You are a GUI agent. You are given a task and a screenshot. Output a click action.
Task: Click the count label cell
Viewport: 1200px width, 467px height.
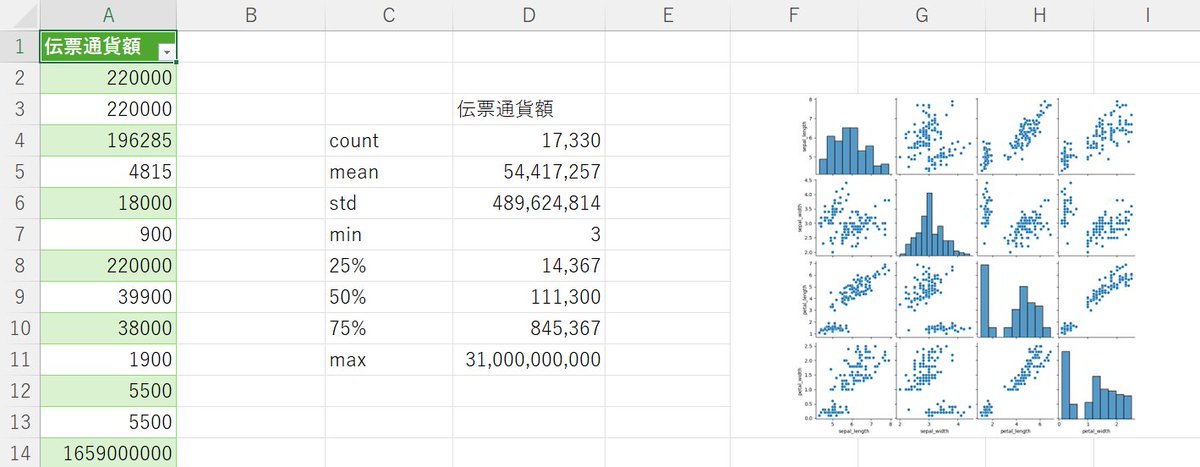click(389, 140)
